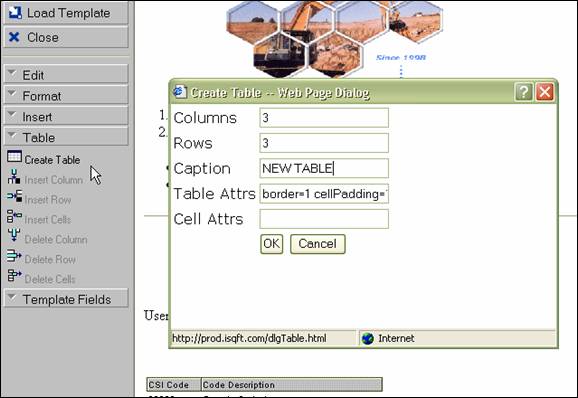Open the Insert menu section
Screen dimensions: 578x398
point(66,117)
